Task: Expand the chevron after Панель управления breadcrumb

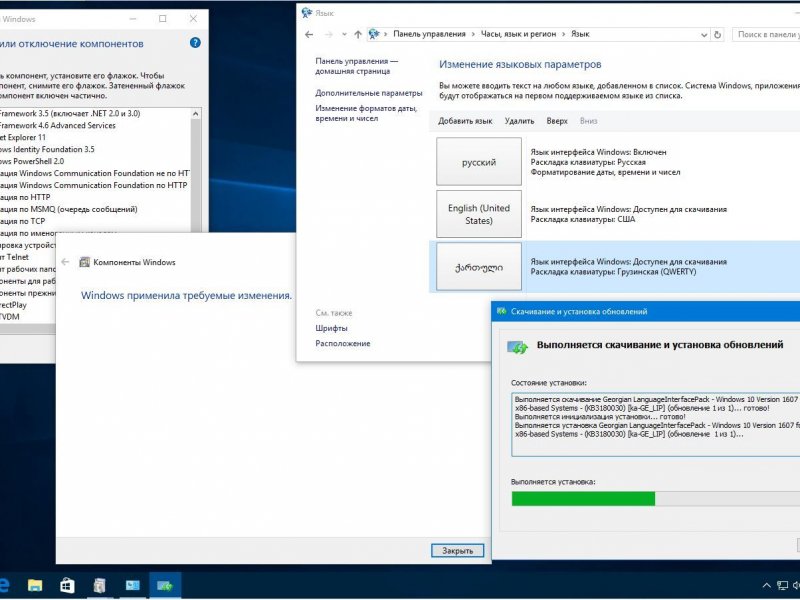Action: 473,34
